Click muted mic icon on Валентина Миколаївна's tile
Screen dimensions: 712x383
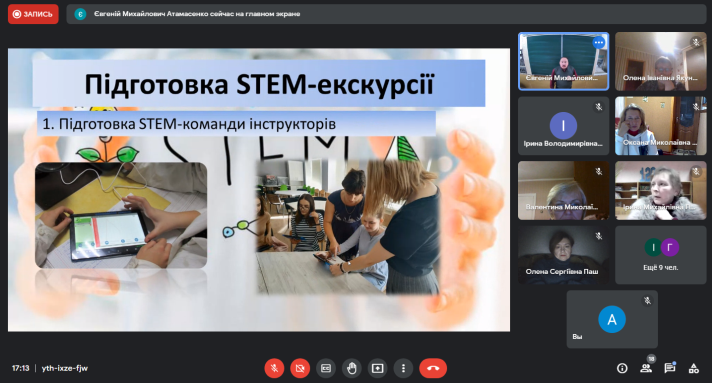(x=598, y=171)
